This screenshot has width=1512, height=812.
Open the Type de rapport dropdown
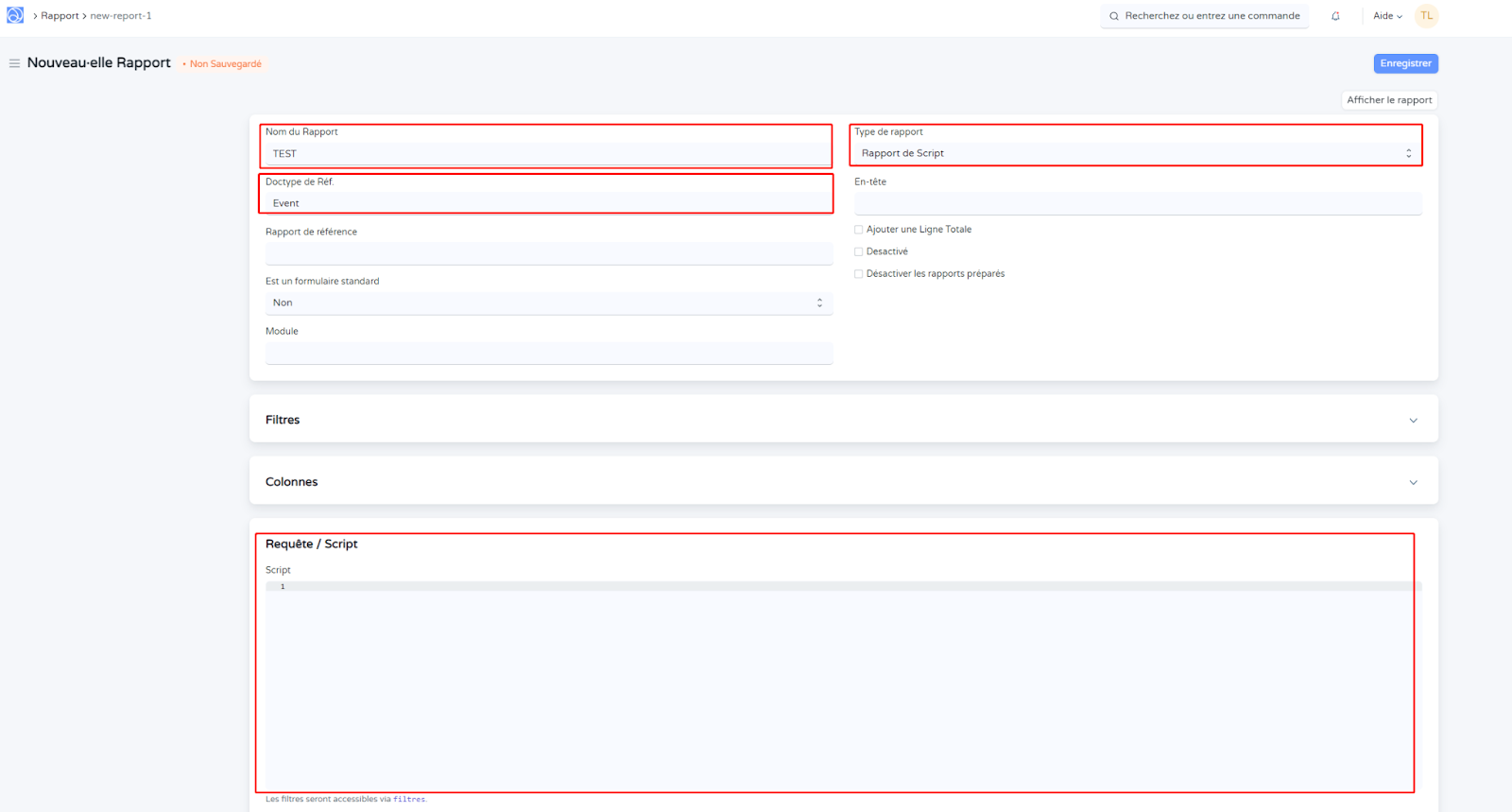click(x=1137, y=153)
